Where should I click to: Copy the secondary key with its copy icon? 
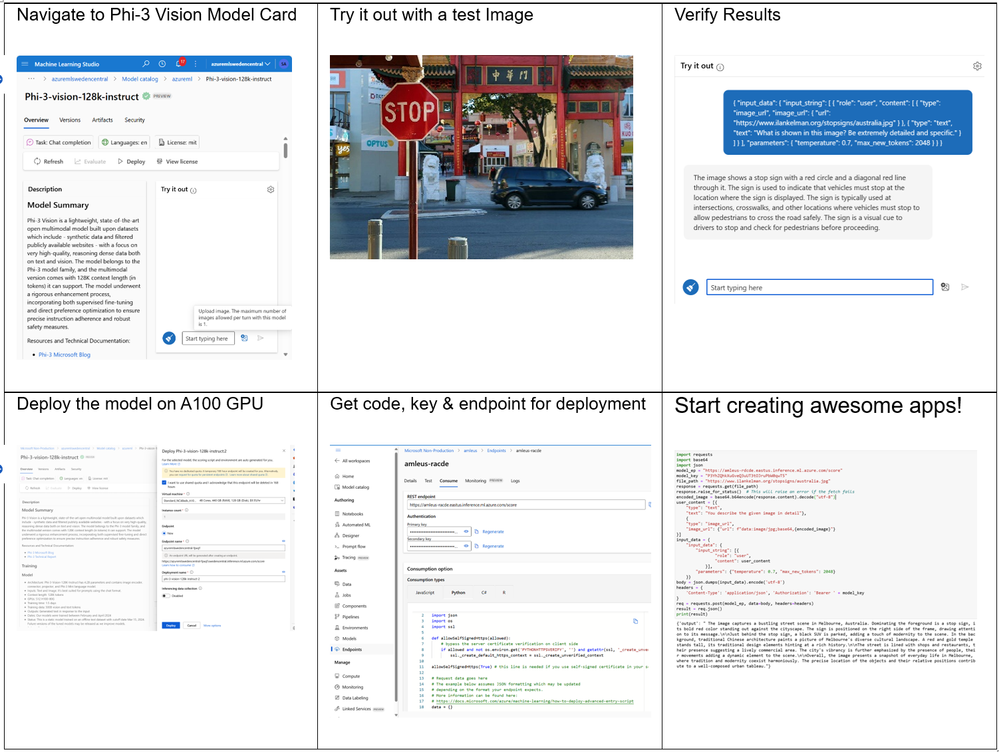coord(477,546)
